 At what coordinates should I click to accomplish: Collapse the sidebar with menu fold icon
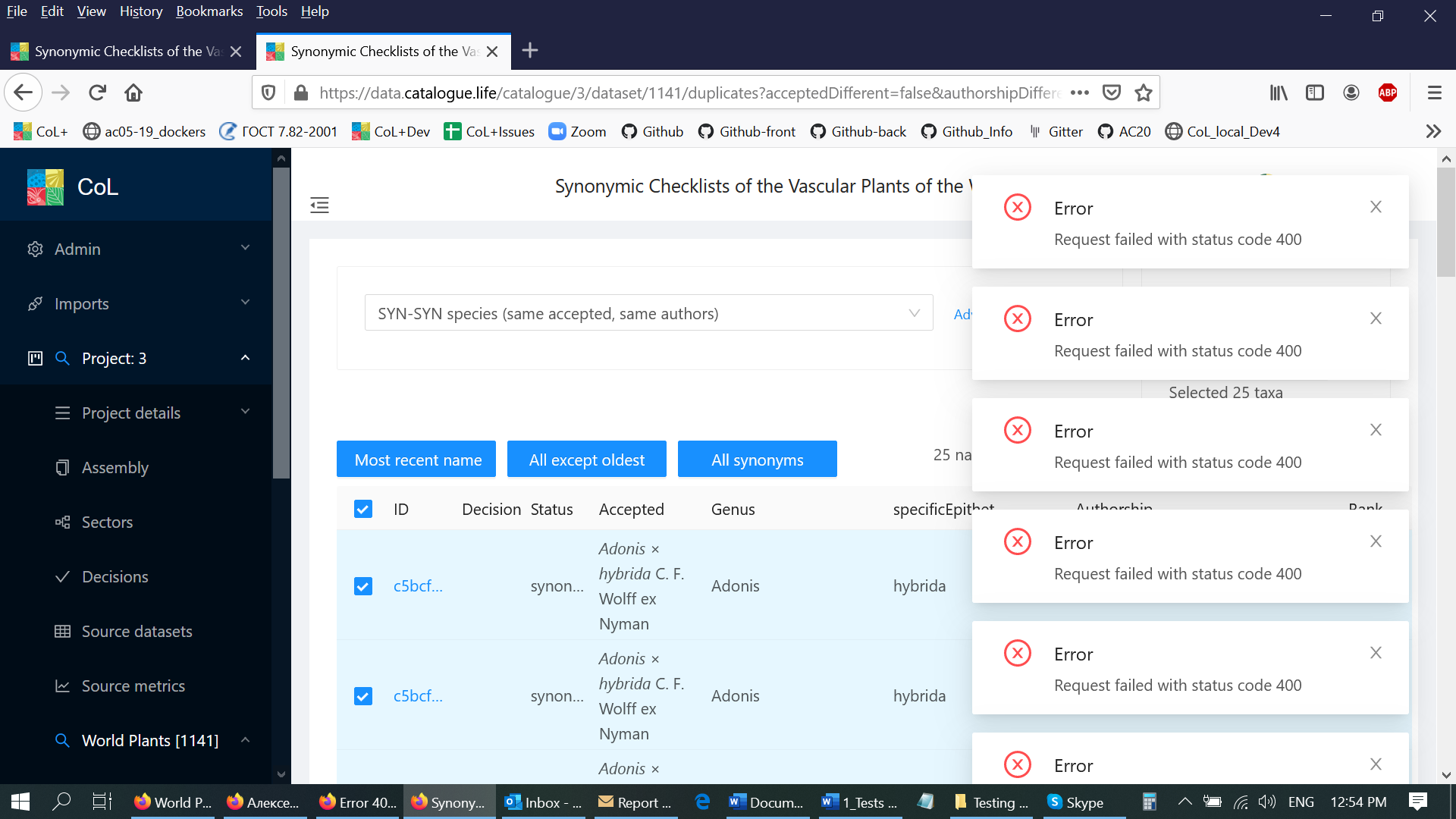319,205
